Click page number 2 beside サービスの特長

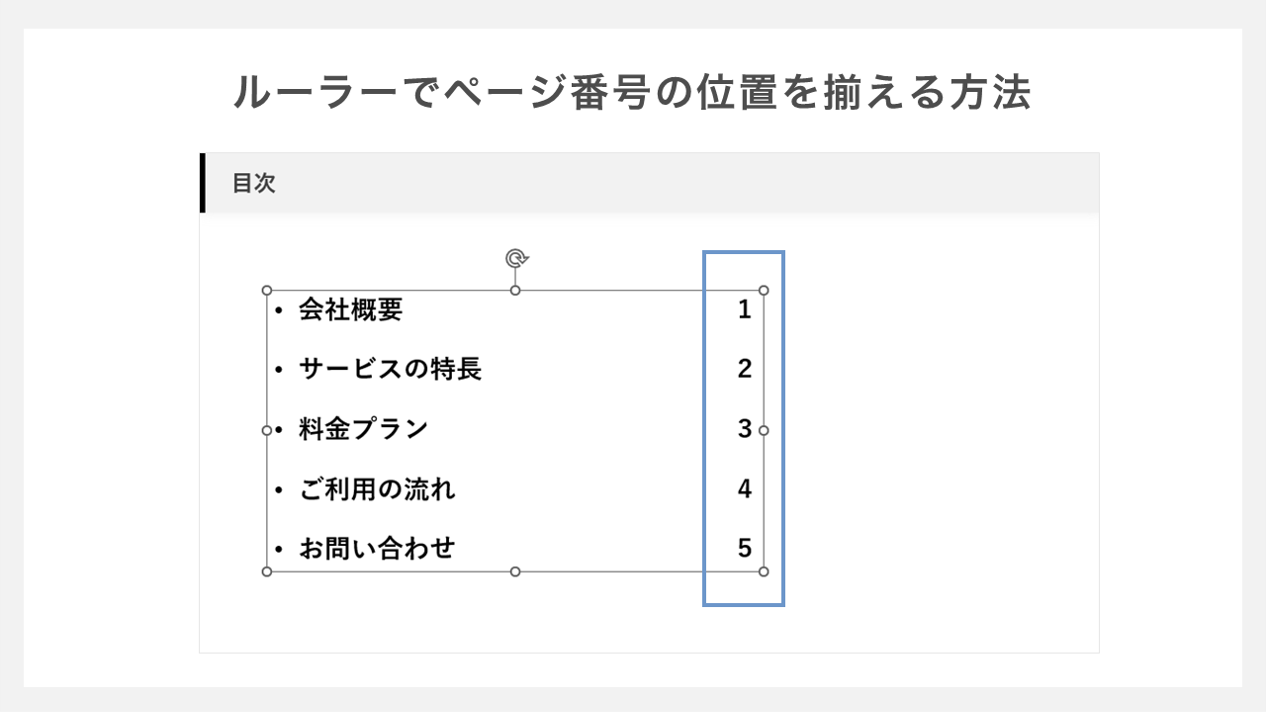[x=744, y=369]
